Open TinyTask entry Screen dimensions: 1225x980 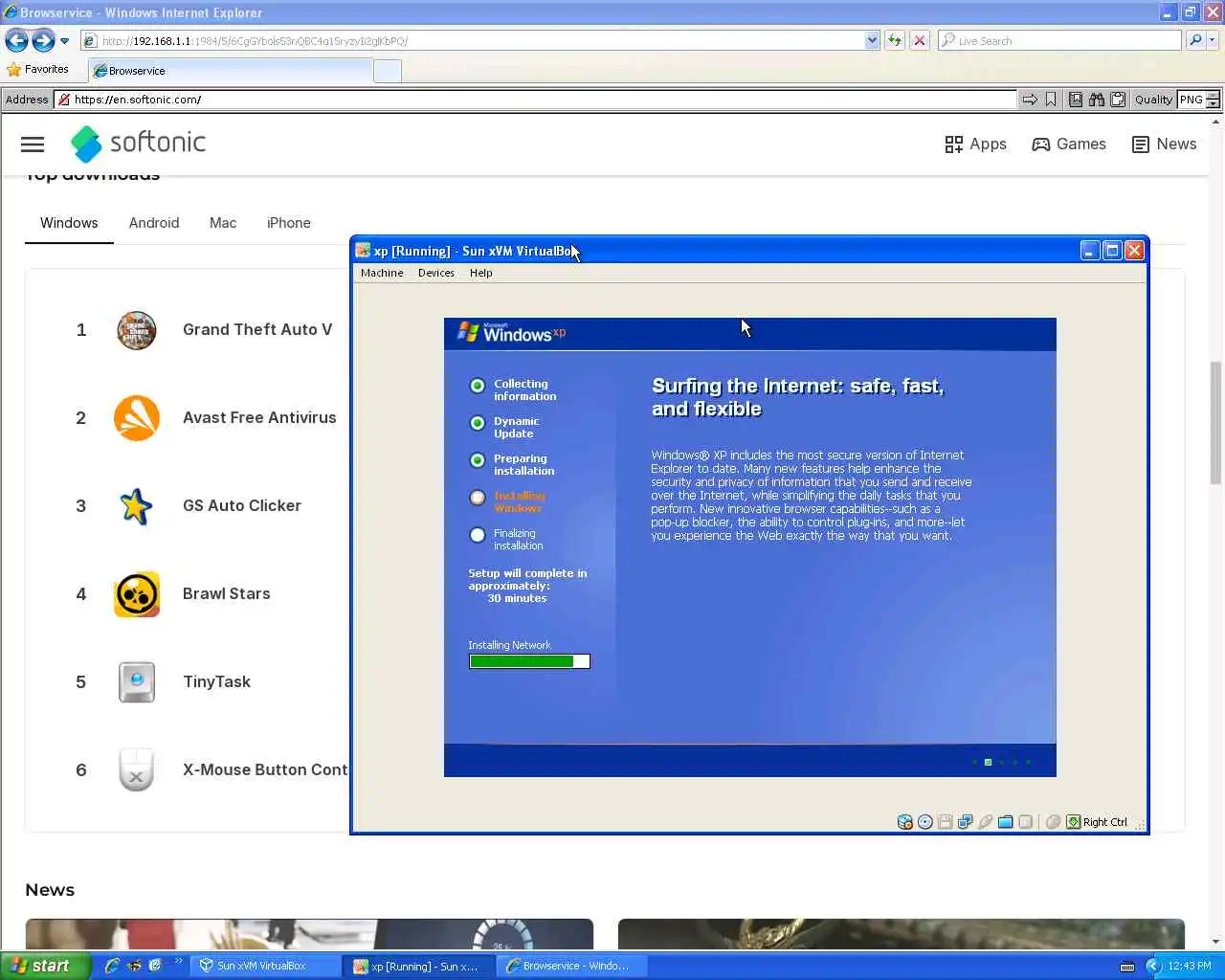coord(217,681)
